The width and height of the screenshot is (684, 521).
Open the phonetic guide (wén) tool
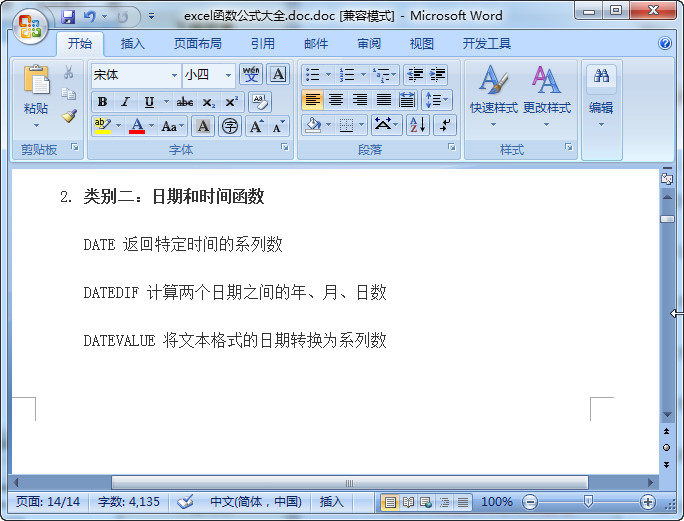(251, 75)
